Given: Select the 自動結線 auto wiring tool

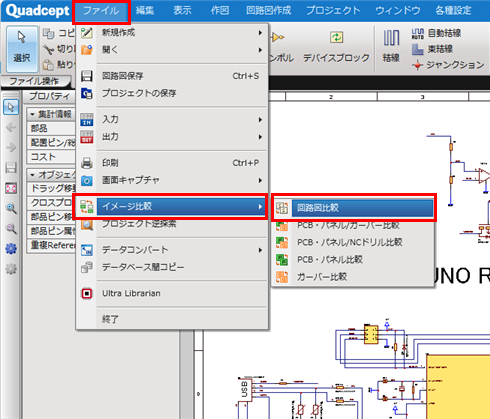Looking at the screenshot, I should pos(436,33).
